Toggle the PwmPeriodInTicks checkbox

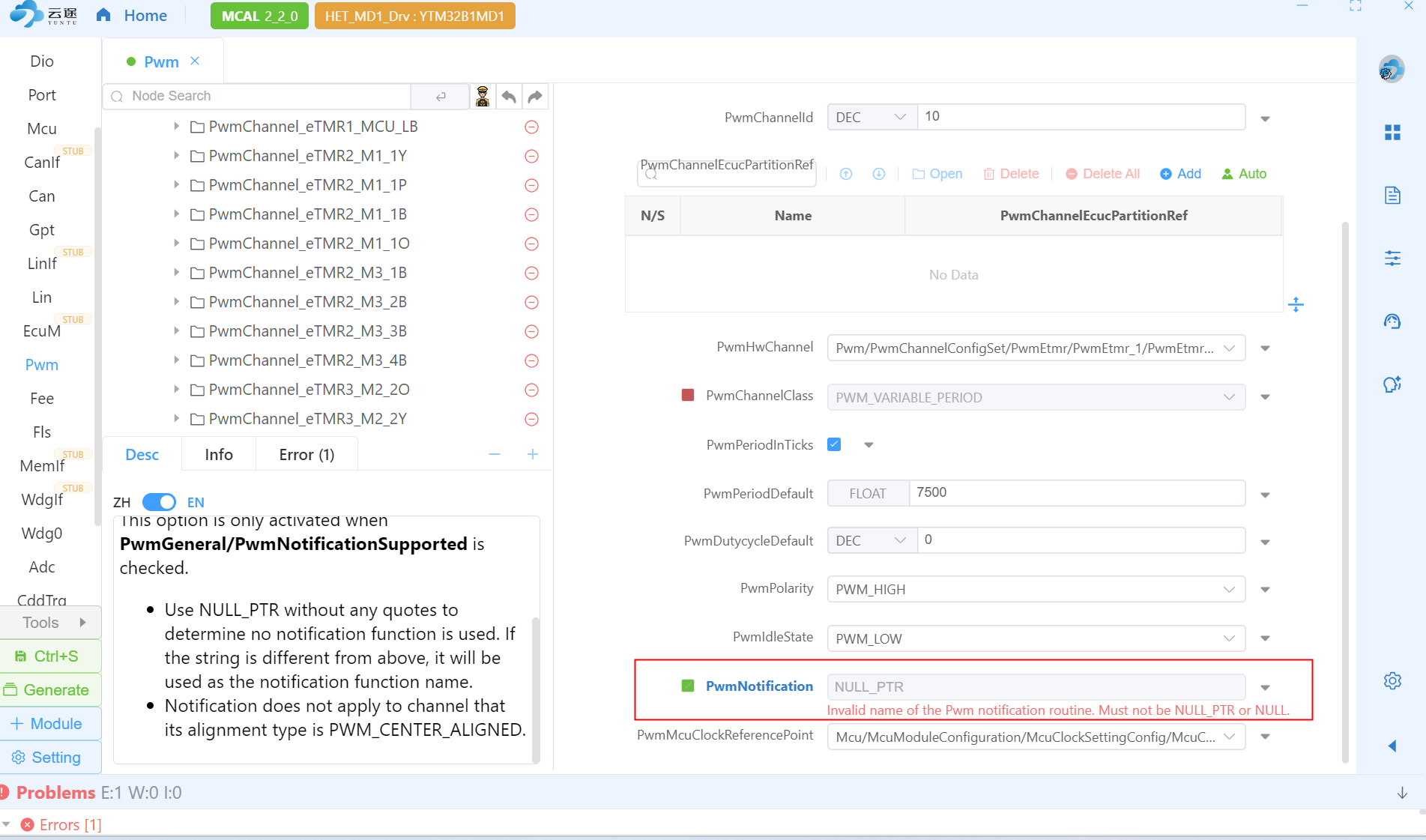[x=834, y=444]
